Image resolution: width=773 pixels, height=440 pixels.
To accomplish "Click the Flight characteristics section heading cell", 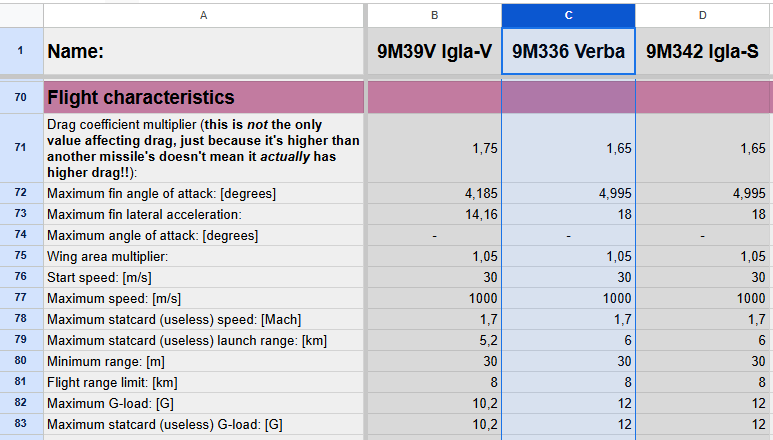I will coord(204,97).
